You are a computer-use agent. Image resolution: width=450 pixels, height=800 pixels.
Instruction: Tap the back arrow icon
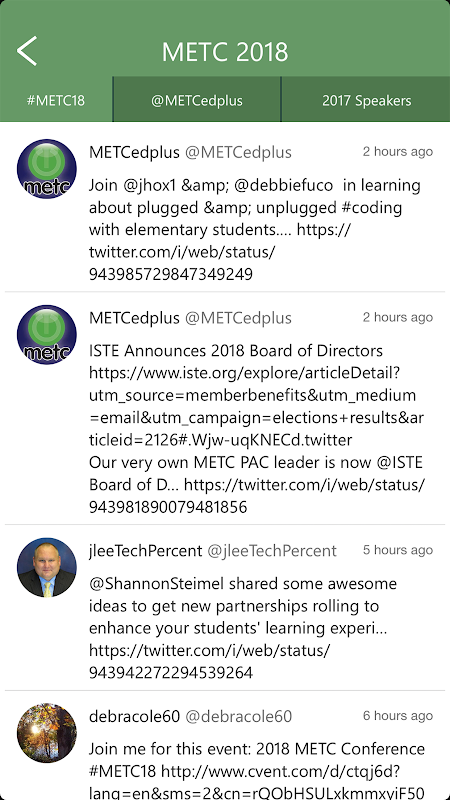(x=27, y=51)
